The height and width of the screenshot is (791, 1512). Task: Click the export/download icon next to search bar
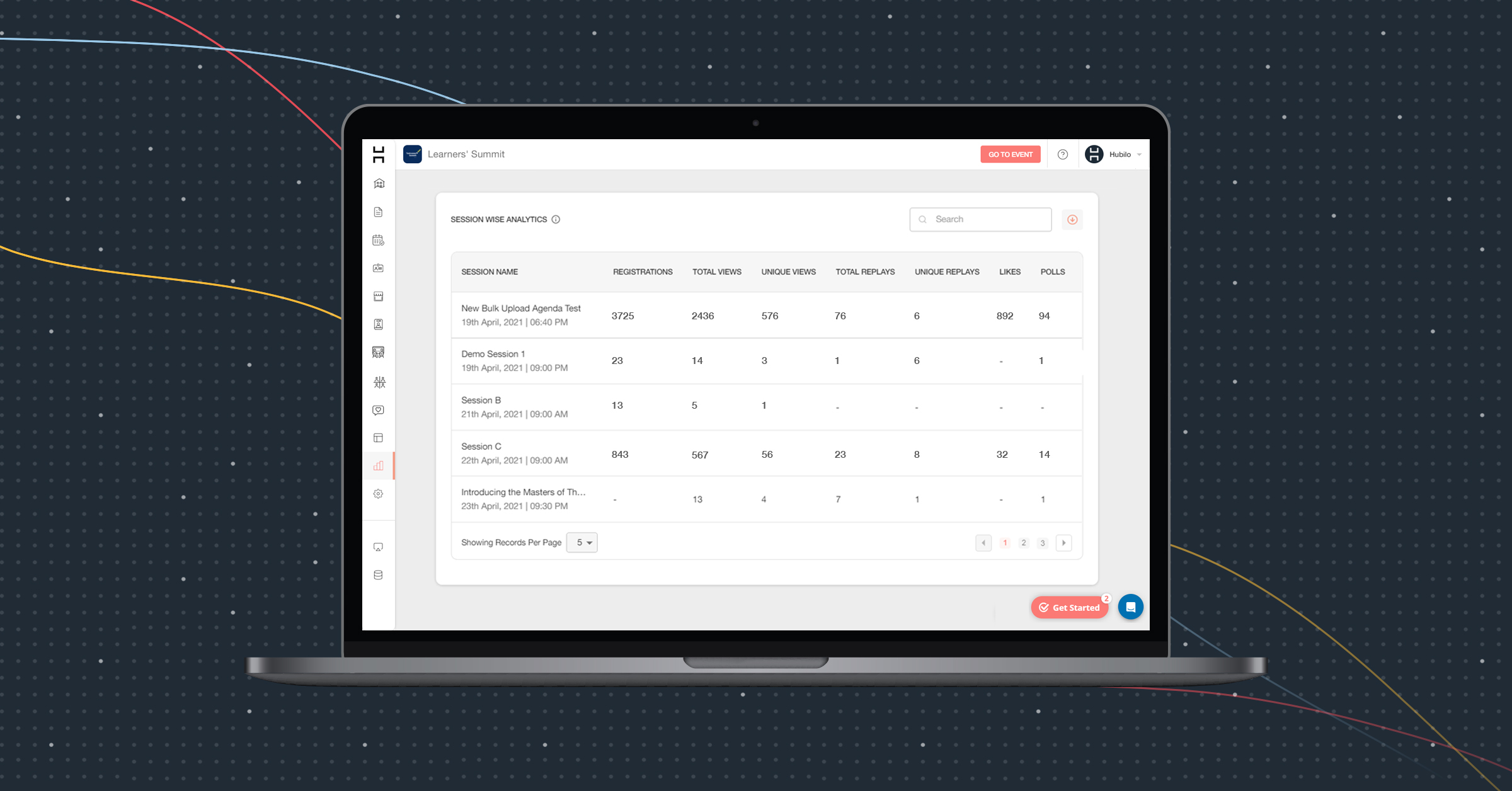[1072, 219]
